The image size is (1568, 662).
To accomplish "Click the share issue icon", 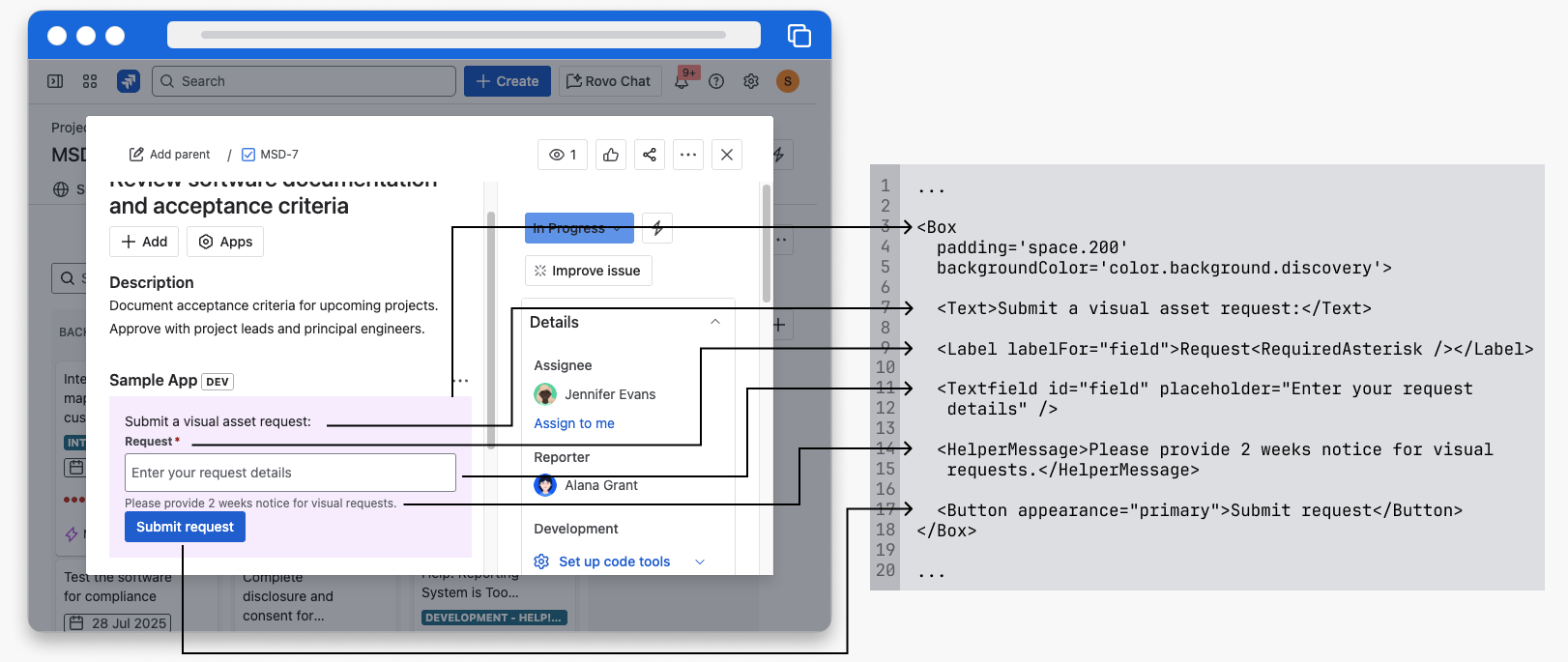I will click(x=650, y=155).
